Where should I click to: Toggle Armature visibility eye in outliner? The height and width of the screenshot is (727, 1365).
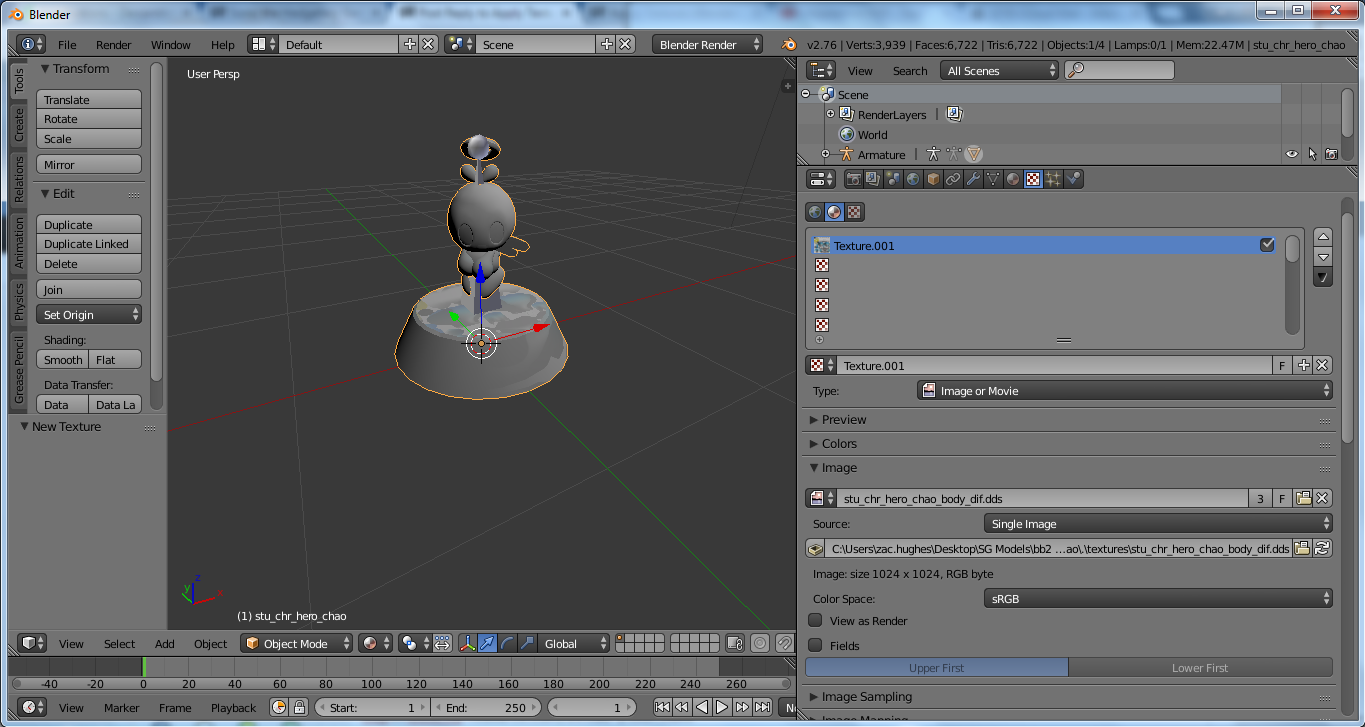click(1292, 154)
